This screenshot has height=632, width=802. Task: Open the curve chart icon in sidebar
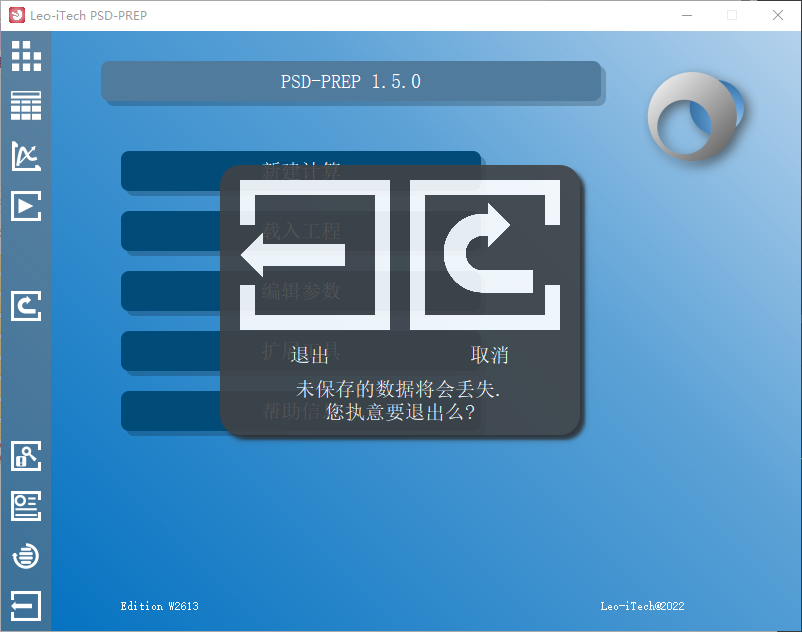coord(26,155)
